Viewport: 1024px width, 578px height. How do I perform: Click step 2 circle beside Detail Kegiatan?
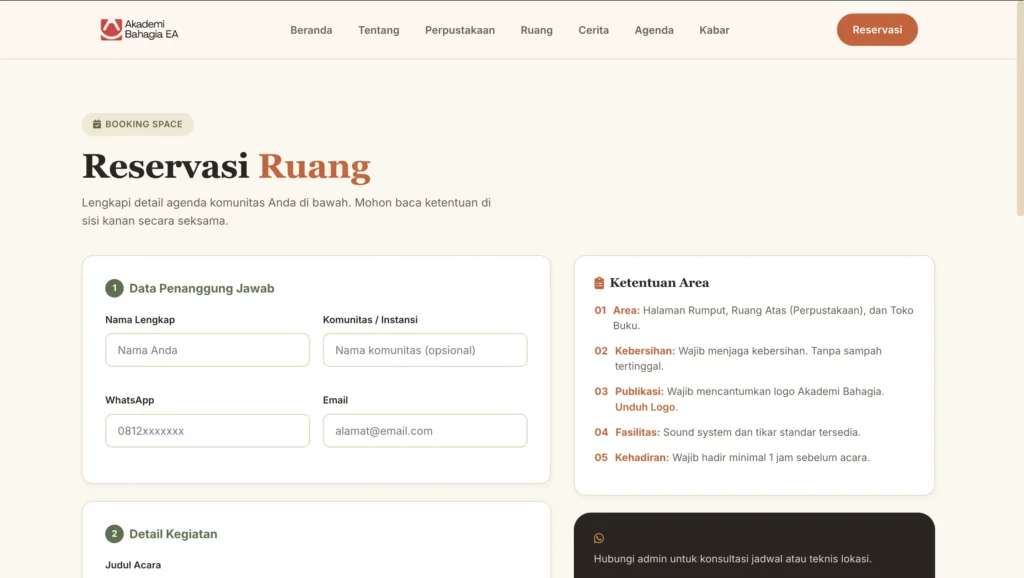114,534
